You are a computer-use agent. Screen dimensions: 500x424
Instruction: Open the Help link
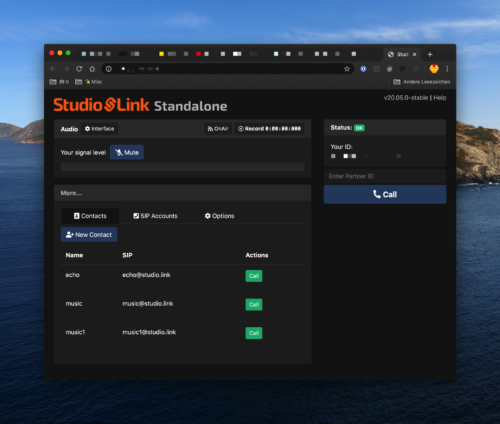440,98
